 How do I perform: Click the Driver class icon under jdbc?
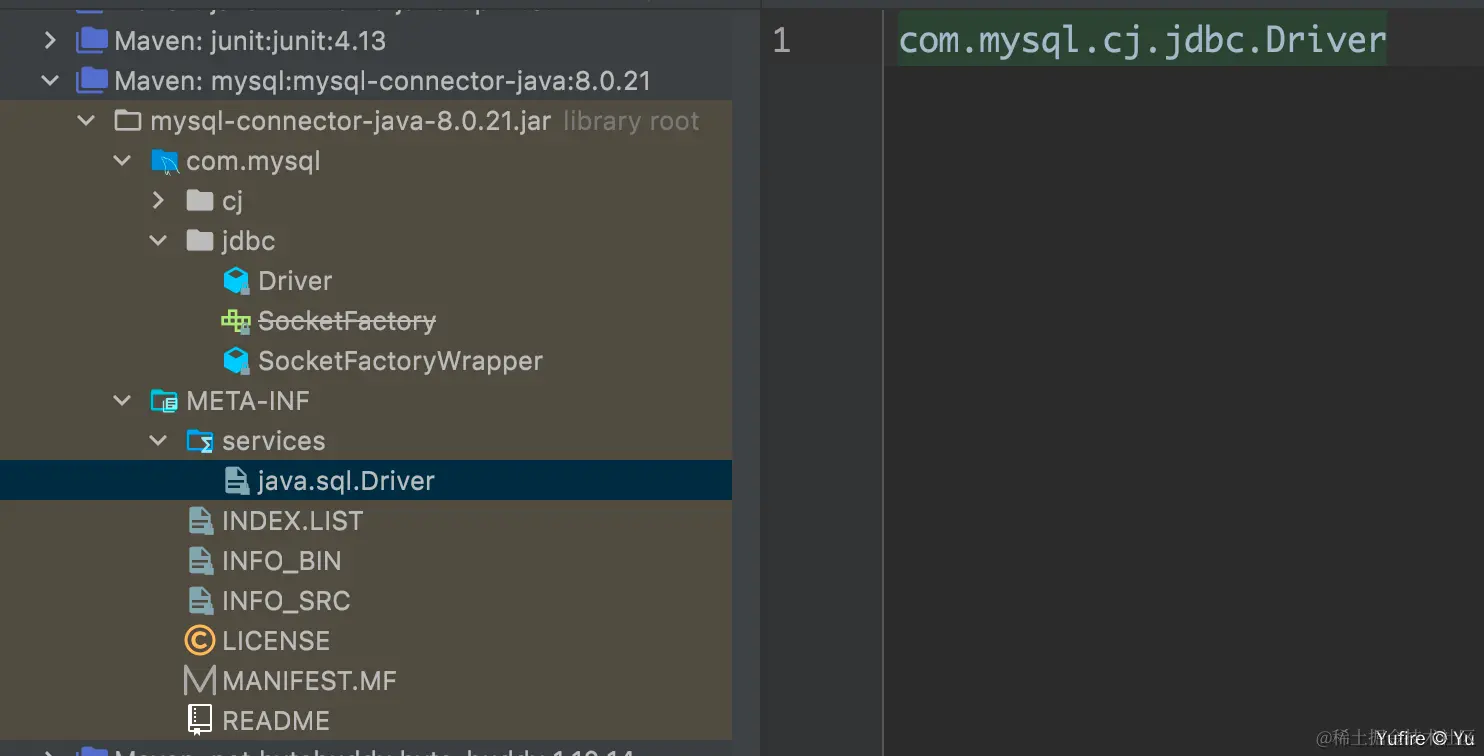click(x=236, y=281)
